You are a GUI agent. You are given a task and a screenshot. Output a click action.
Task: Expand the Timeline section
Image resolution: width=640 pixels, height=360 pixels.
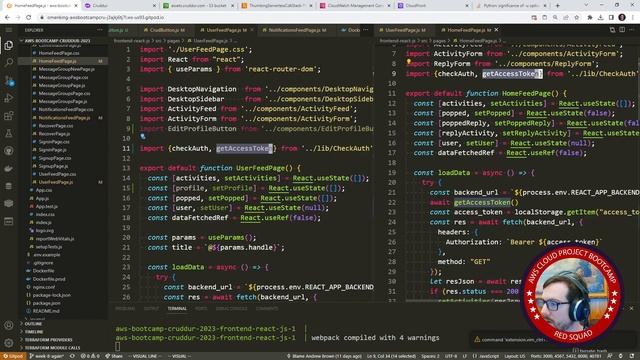(34, 332)
